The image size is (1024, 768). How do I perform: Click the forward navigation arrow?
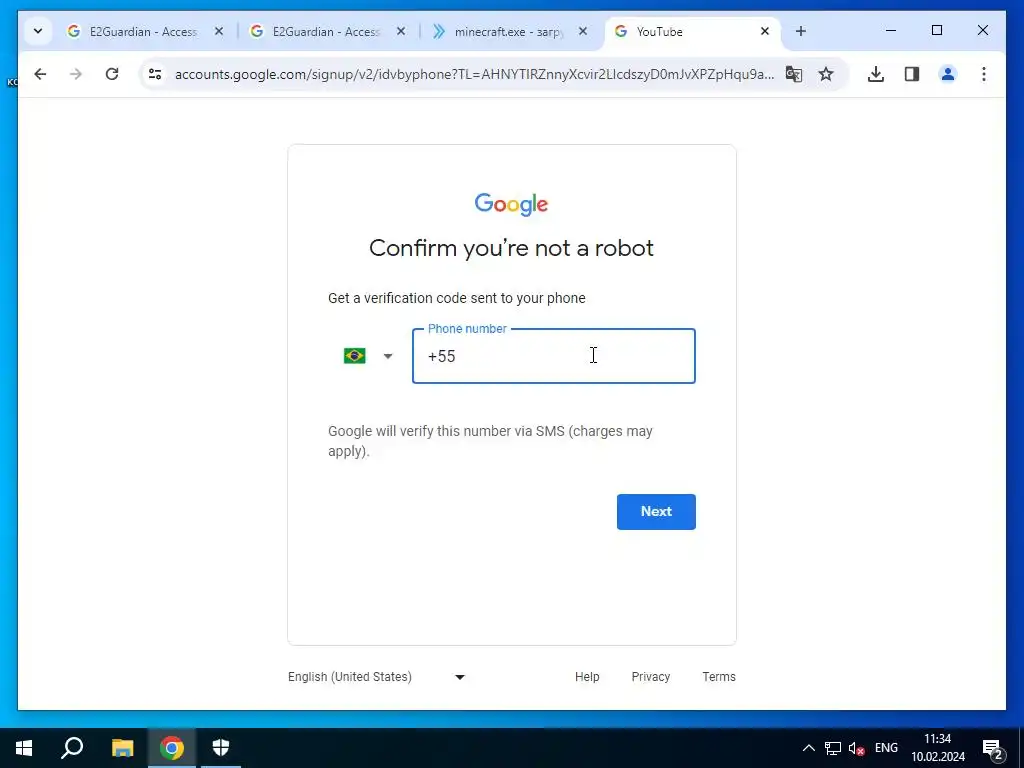(x=76, y=74)
